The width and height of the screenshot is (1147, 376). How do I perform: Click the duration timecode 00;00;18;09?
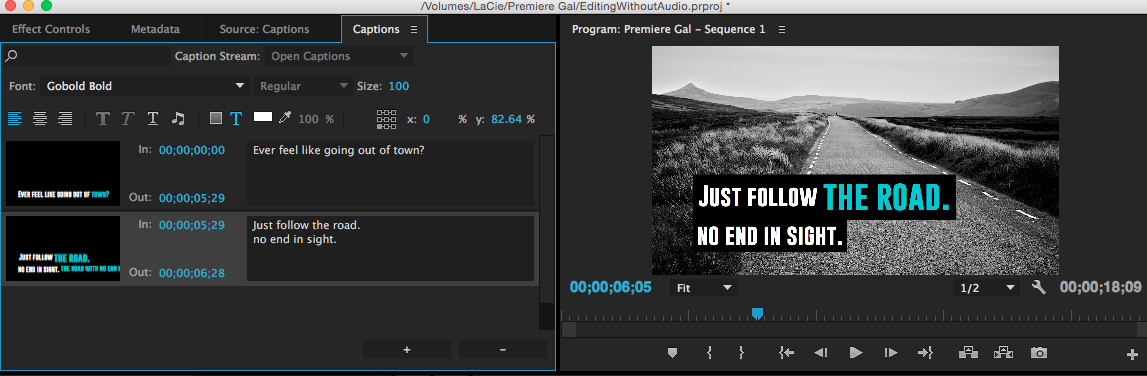[x=1100, y=287]
